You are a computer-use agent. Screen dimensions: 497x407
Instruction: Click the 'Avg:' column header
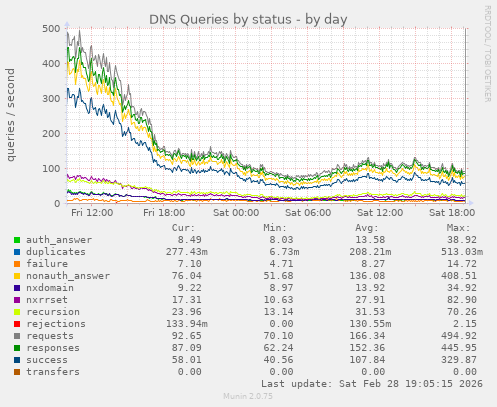point(367,228)
